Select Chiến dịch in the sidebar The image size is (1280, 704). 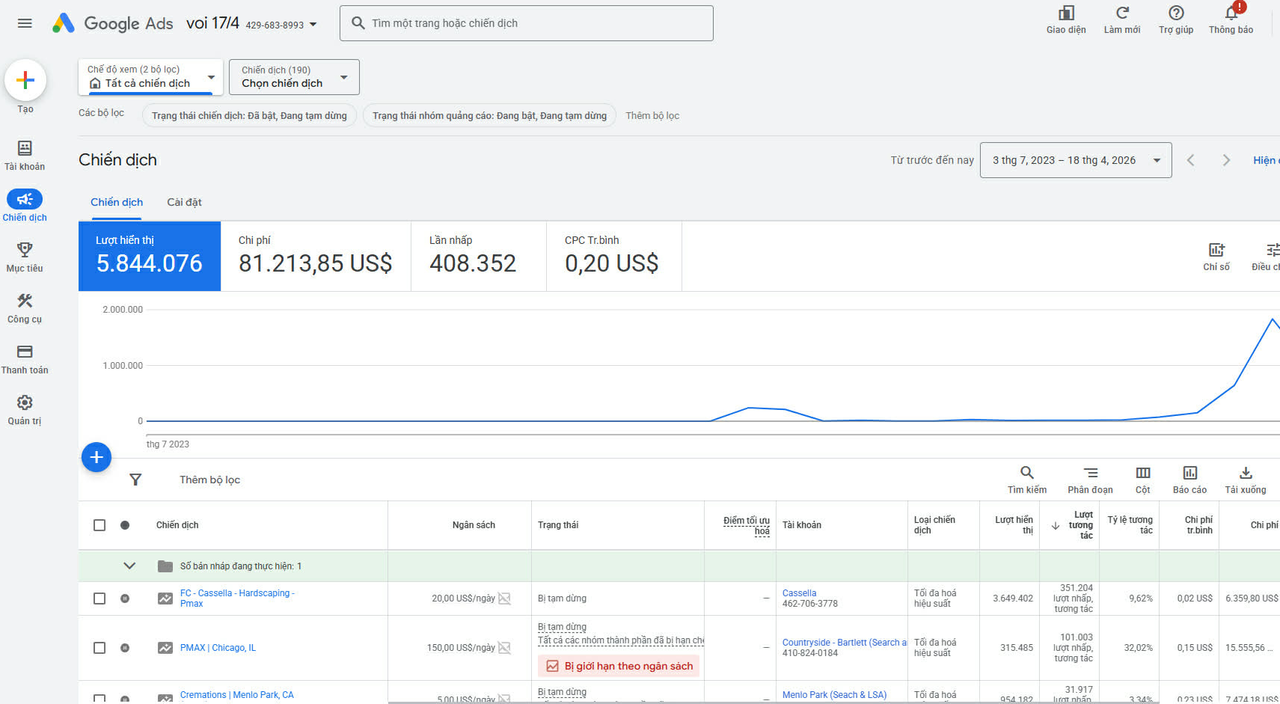pos(25,206)
